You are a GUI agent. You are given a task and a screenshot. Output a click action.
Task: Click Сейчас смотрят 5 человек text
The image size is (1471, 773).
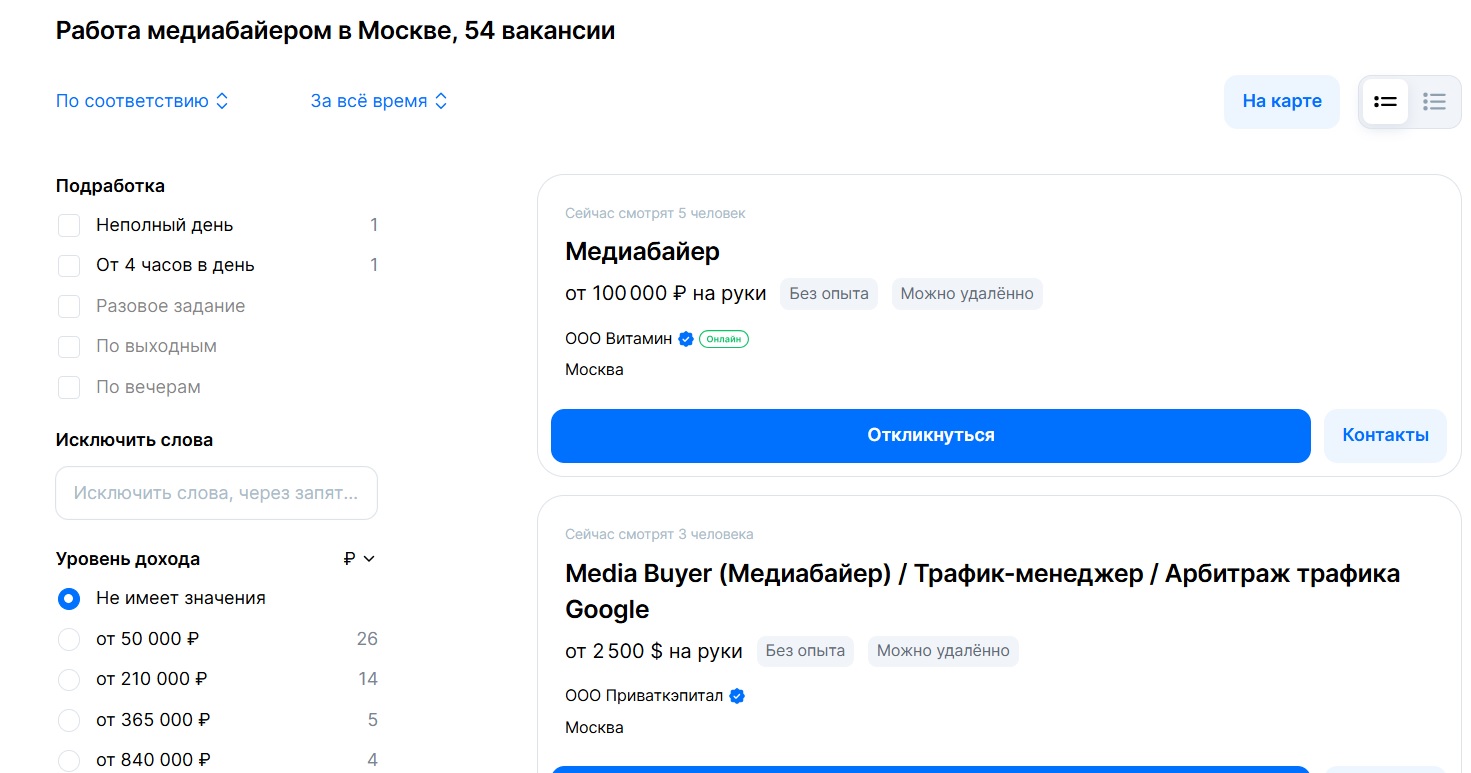coord(655,213)
